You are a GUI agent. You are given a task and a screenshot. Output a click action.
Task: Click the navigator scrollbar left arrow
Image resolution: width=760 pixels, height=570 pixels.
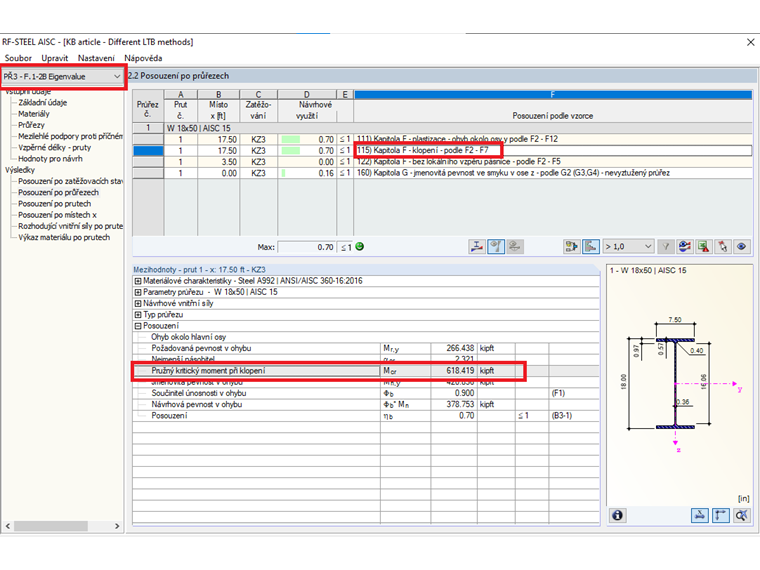point(8,526)
